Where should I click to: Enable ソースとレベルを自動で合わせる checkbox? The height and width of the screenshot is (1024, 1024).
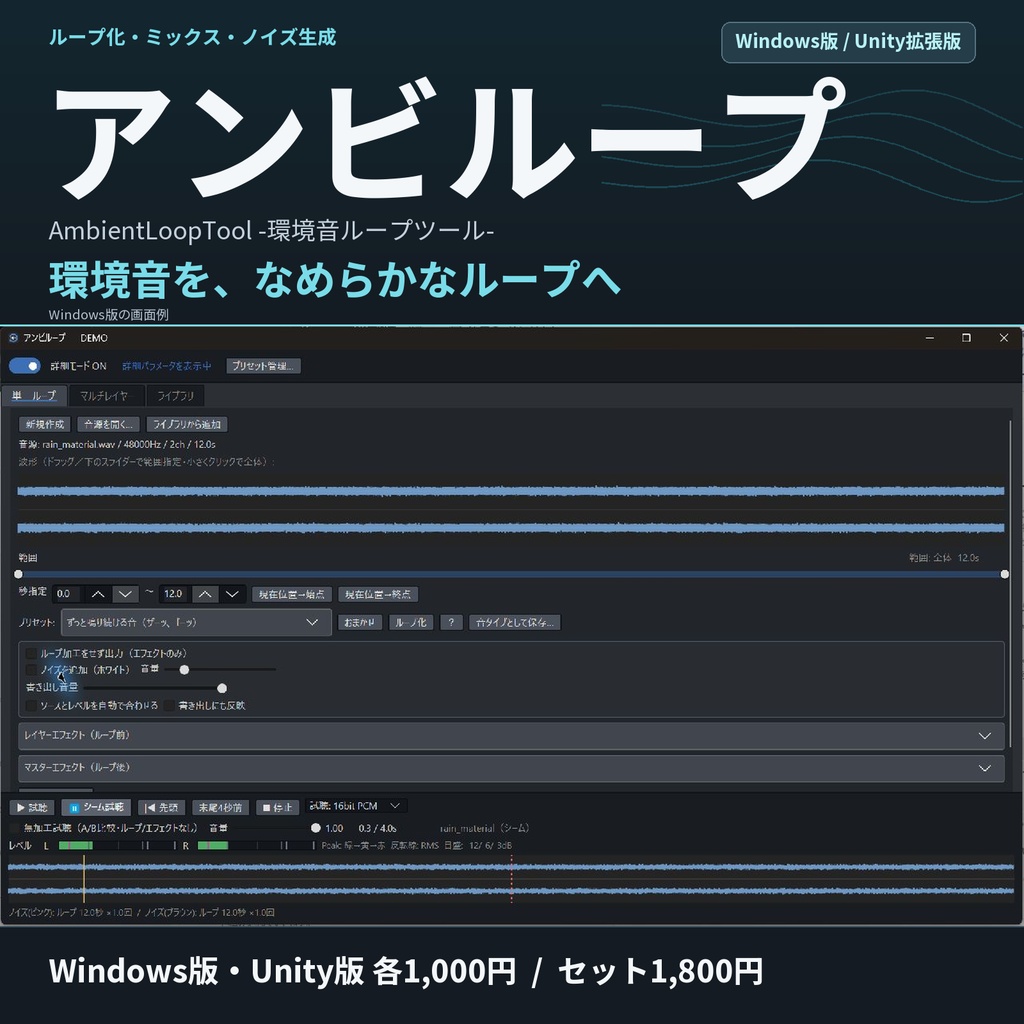[x=31, y=705]
